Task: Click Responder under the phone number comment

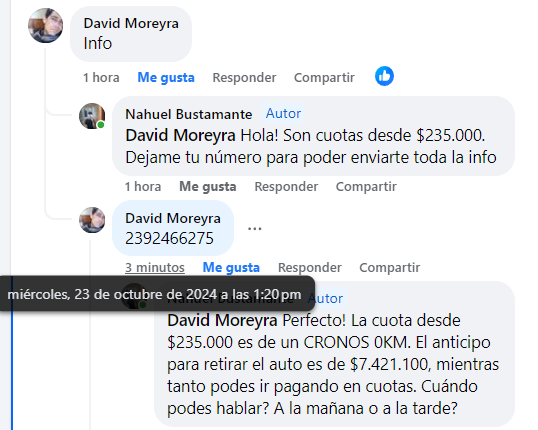Action: (x=310, y=268)
